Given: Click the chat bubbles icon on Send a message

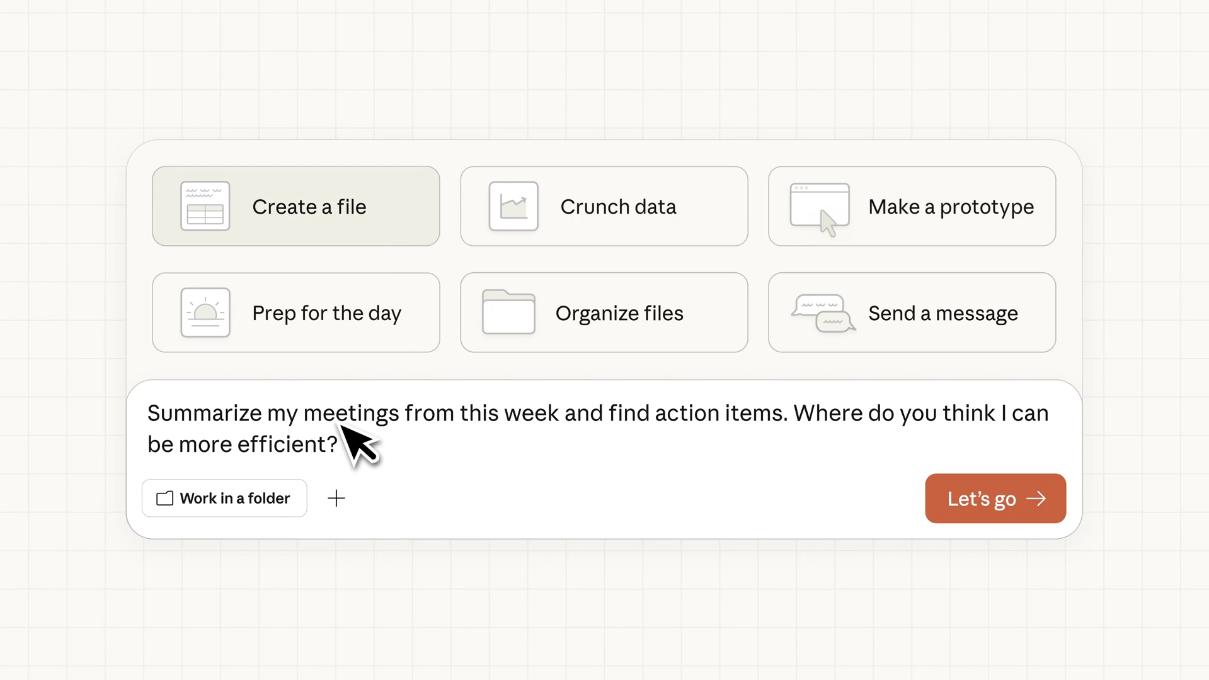Looking at the screenshot, I should pyautogui.click(x=823, y=312).
